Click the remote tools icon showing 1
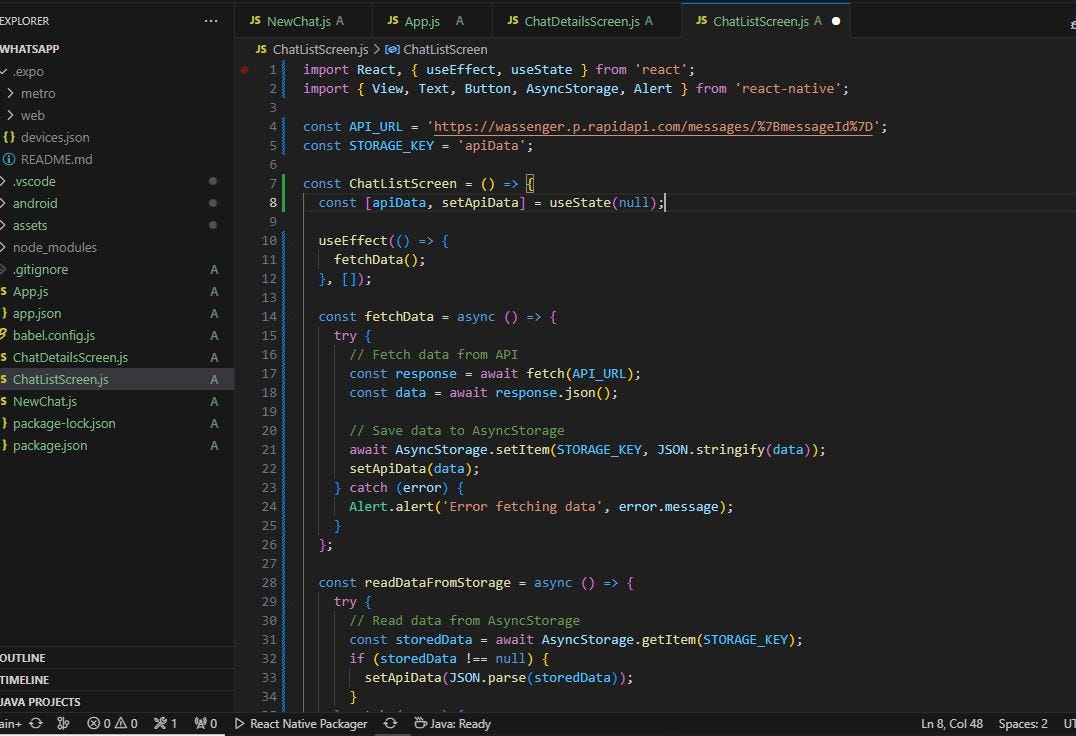This screenshot has width=1076, height=736. (166, 723)
